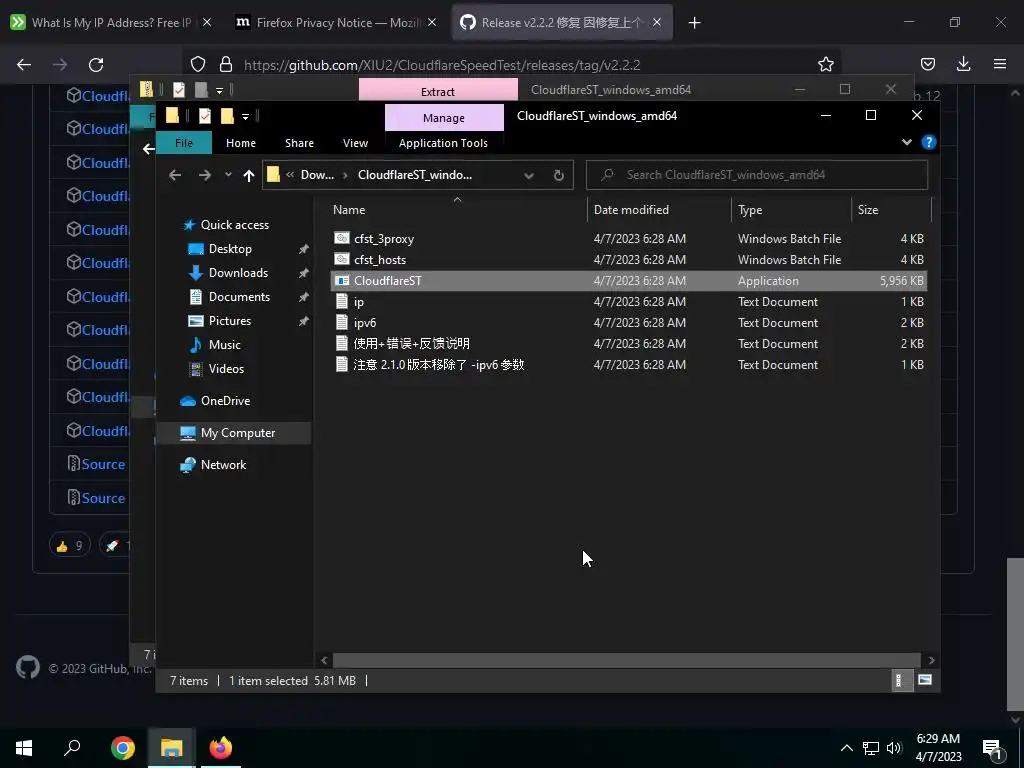This screenshot has height=768, width=1024.
Task: Select the CloudflareST application icon
Action: click(342, 280)
